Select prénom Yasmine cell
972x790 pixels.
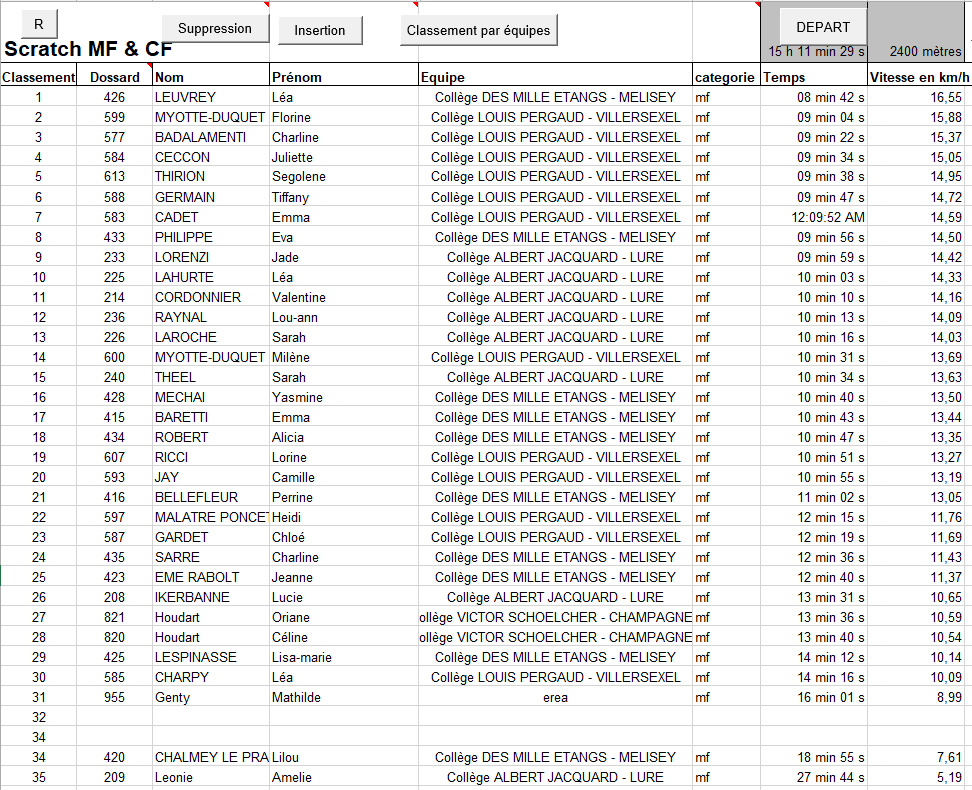[344, 397]
